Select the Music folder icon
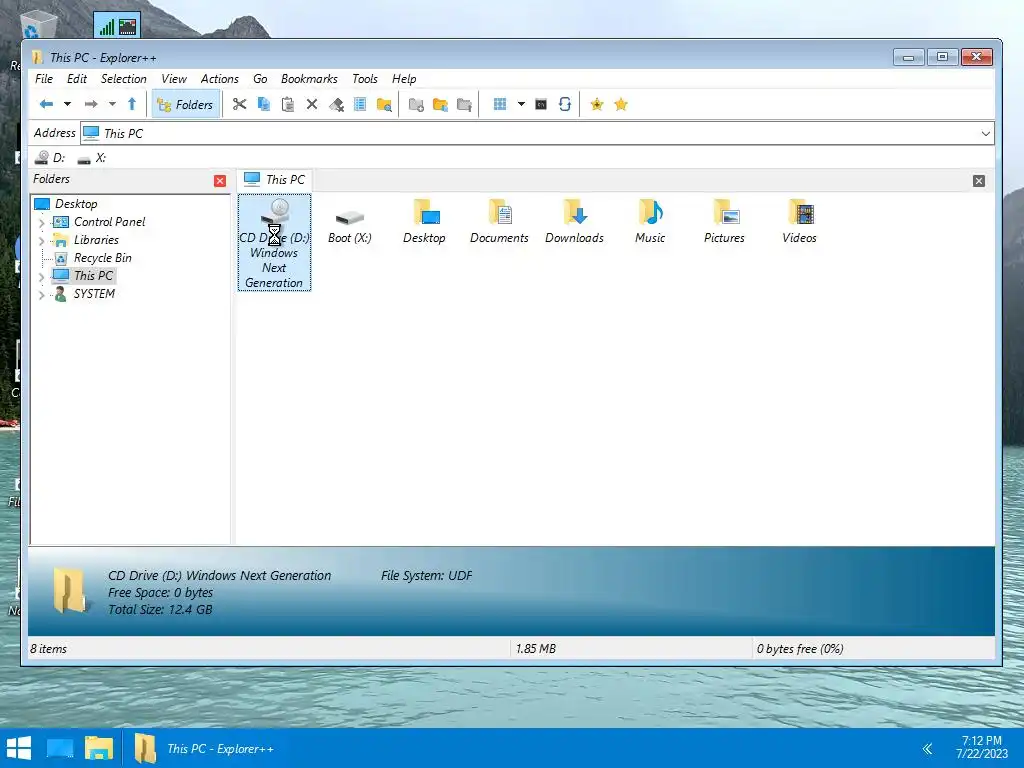This screenshot has width=1024, height=768. coord(650,221)
